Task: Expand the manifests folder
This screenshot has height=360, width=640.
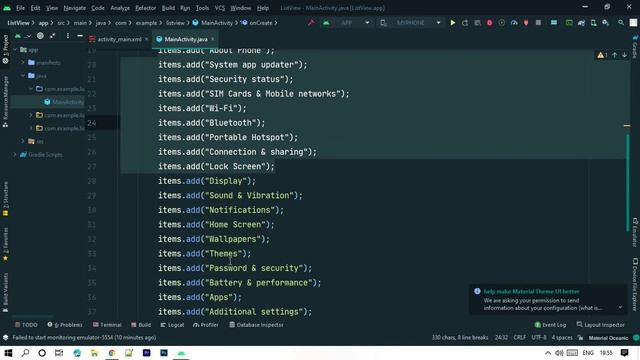Action: [x=23, y=62]
